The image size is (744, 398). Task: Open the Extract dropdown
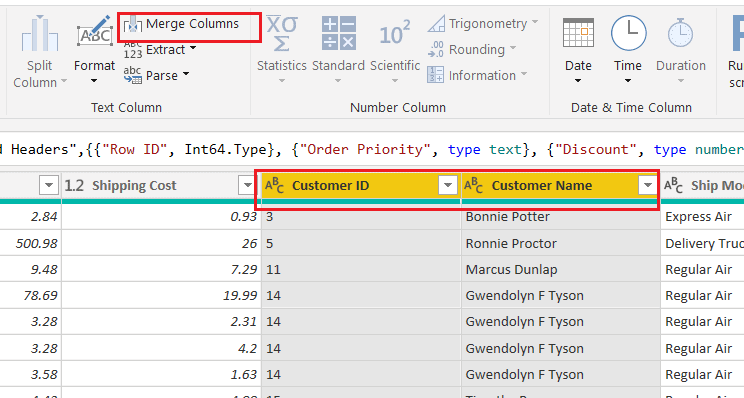[x=160, y=50]
